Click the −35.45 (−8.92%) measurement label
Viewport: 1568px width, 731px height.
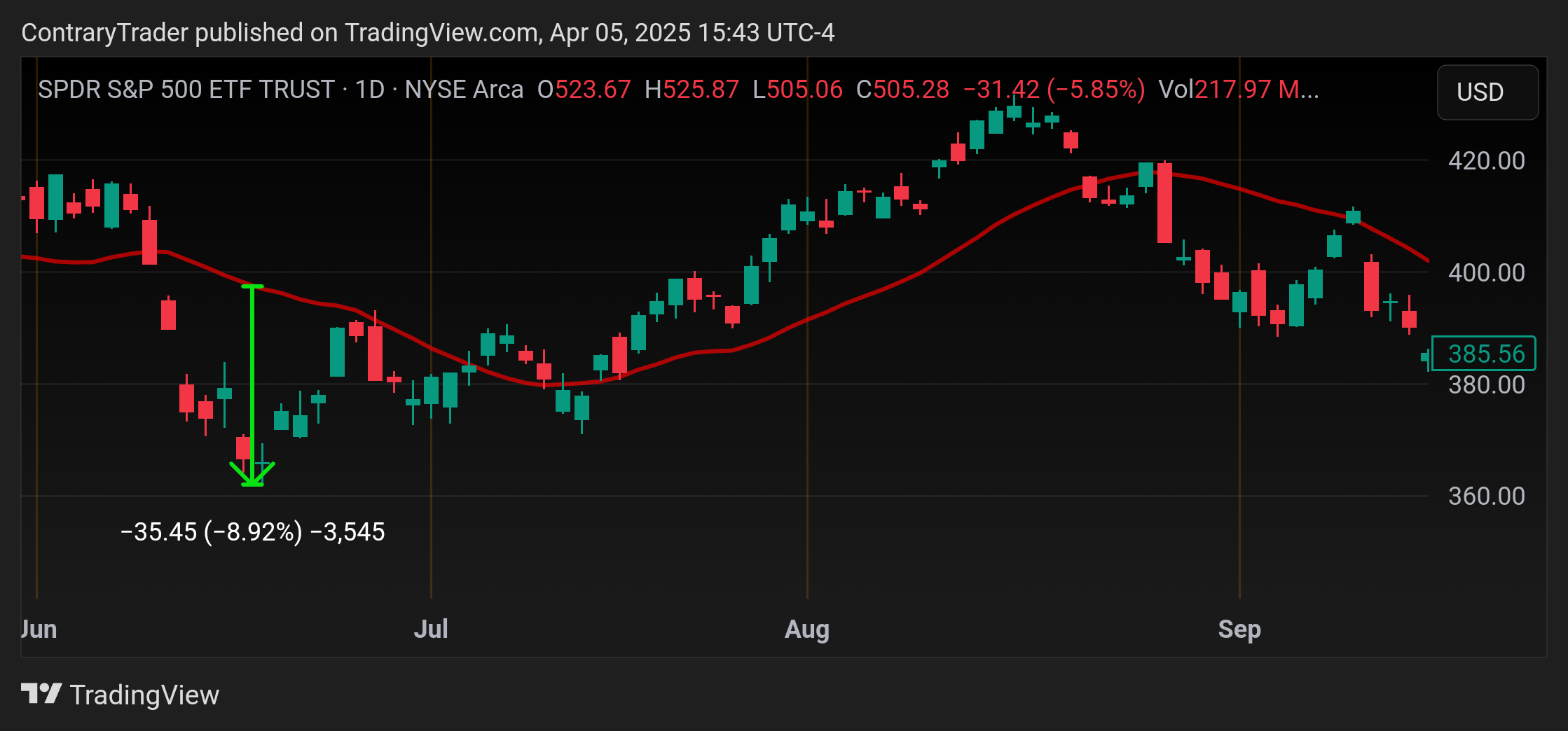point(253,532)
